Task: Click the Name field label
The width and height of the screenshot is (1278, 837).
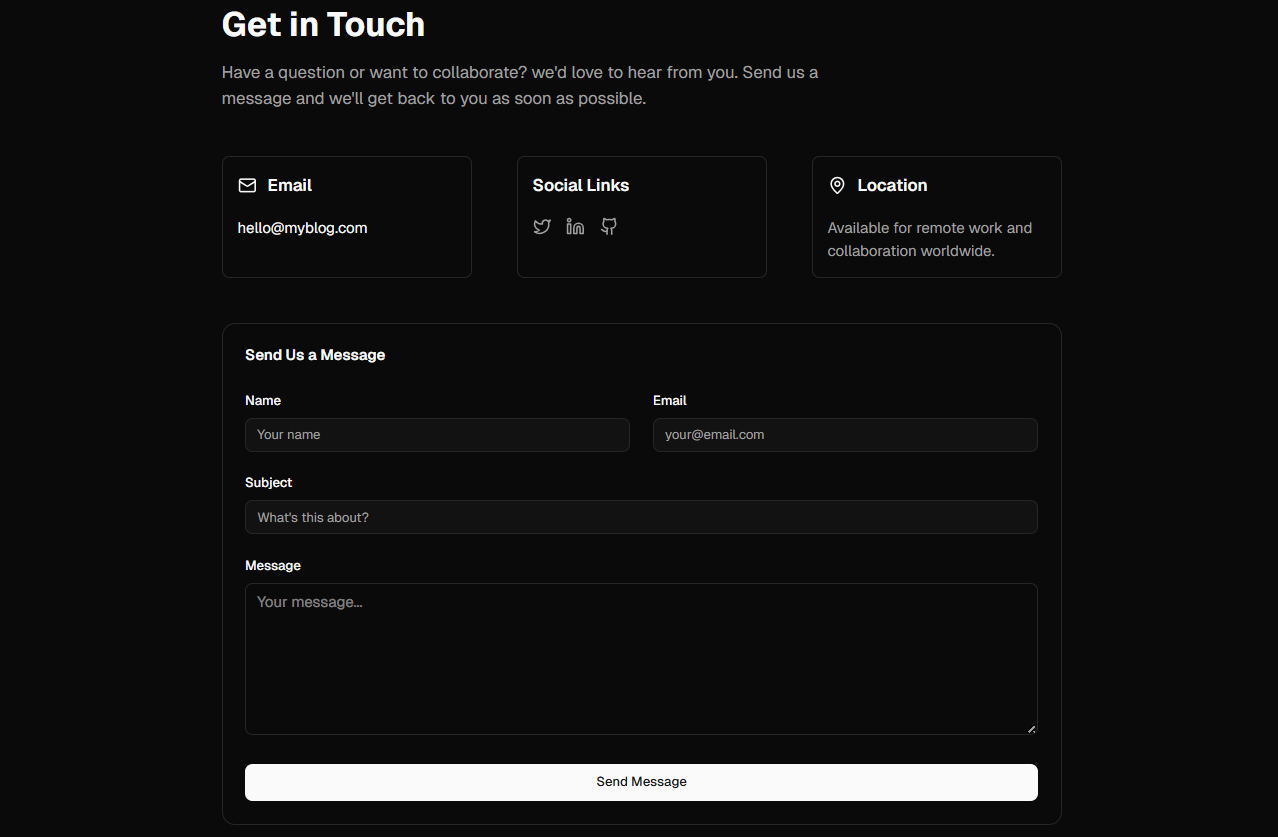Action: coord(263,400)
